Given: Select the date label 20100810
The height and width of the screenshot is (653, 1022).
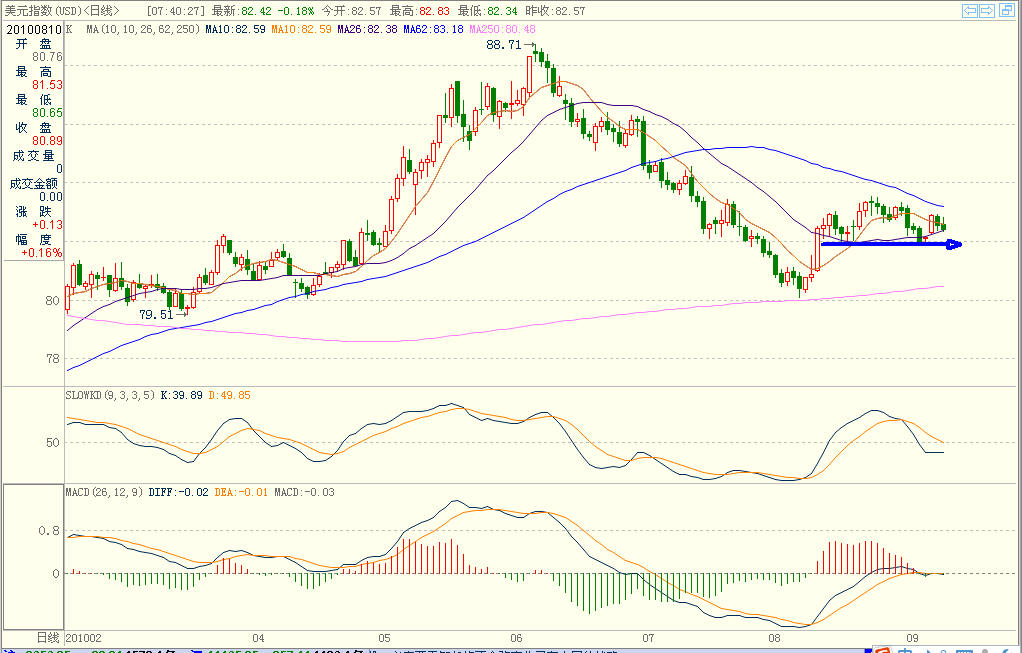Looking at the screenshot, I should [33, 29].
